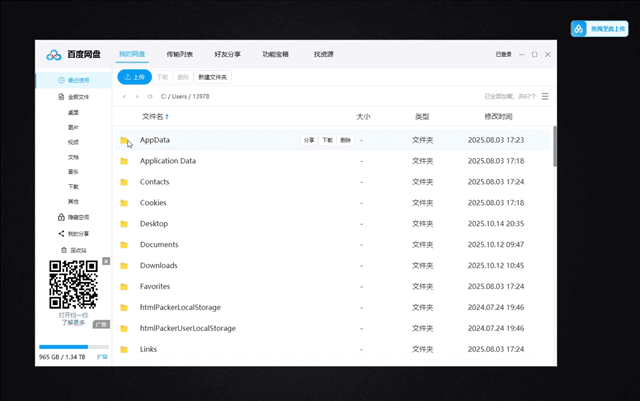Image resolution: width=640 pixels, height=401 pixels.
Task: Click the document icon beside 全部文件
Action: (61, 97)
